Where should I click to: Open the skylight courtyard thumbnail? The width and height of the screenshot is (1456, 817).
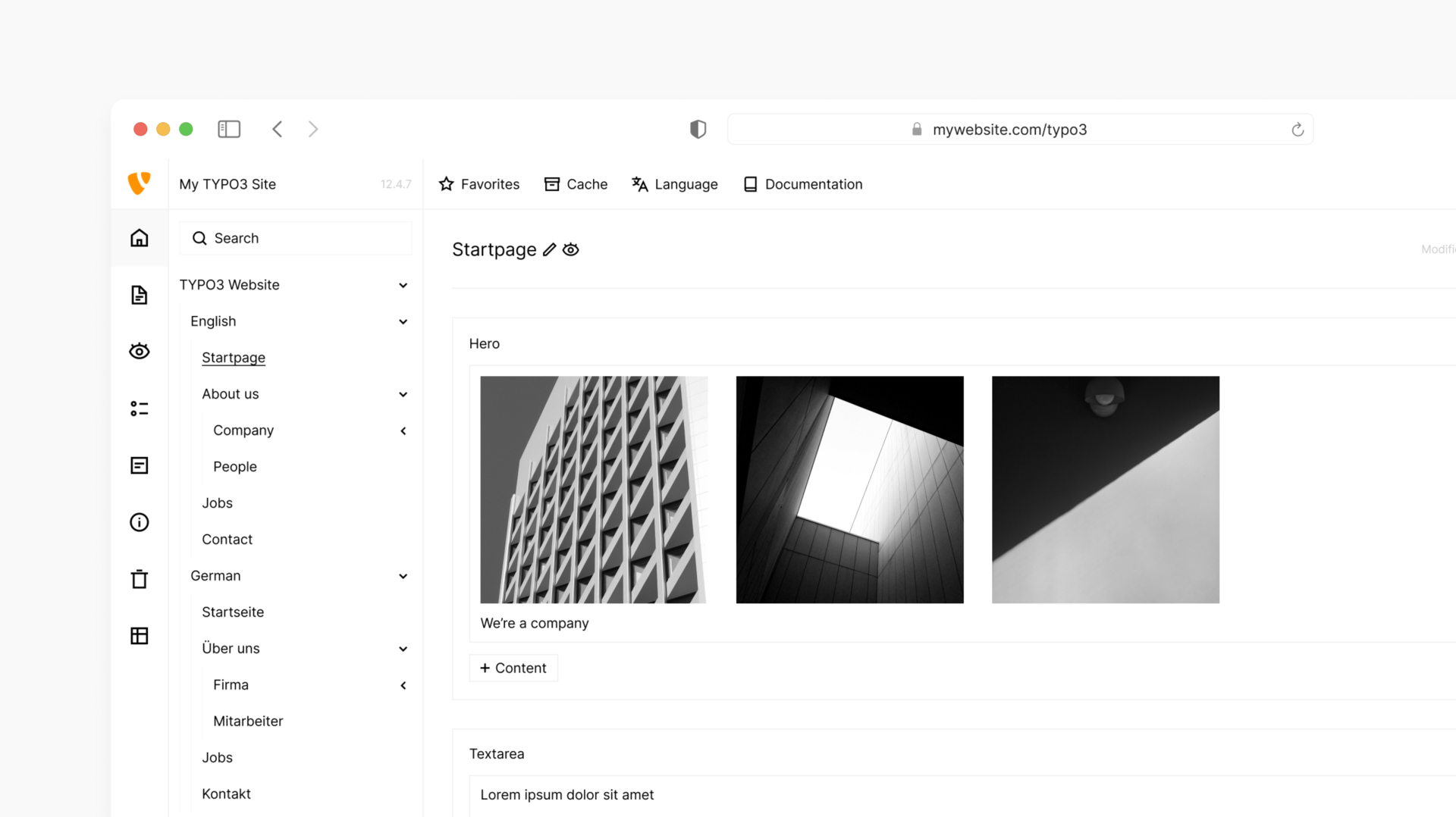849,490
